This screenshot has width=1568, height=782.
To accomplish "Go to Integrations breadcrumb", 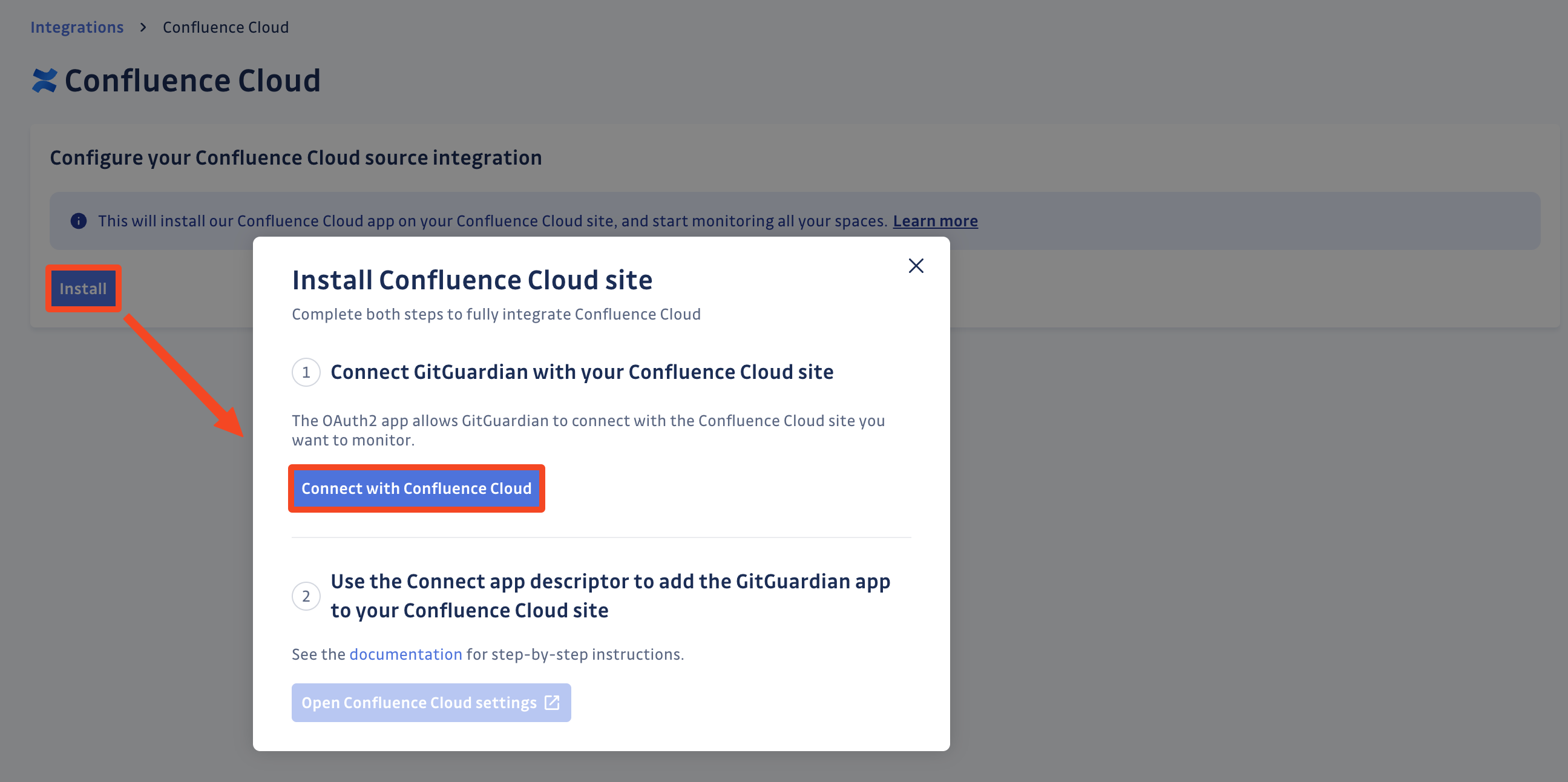I will coord(77,27).
